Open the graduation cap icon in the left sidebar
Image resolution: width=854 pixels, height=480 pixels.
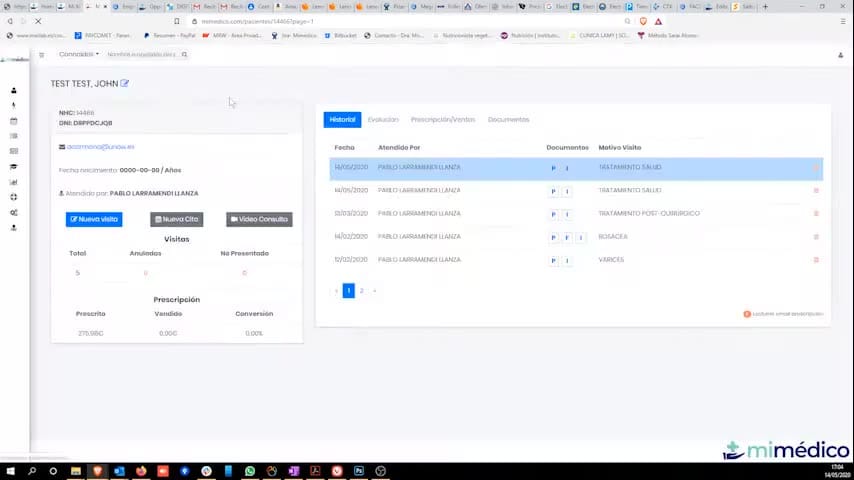coord(14,167)
